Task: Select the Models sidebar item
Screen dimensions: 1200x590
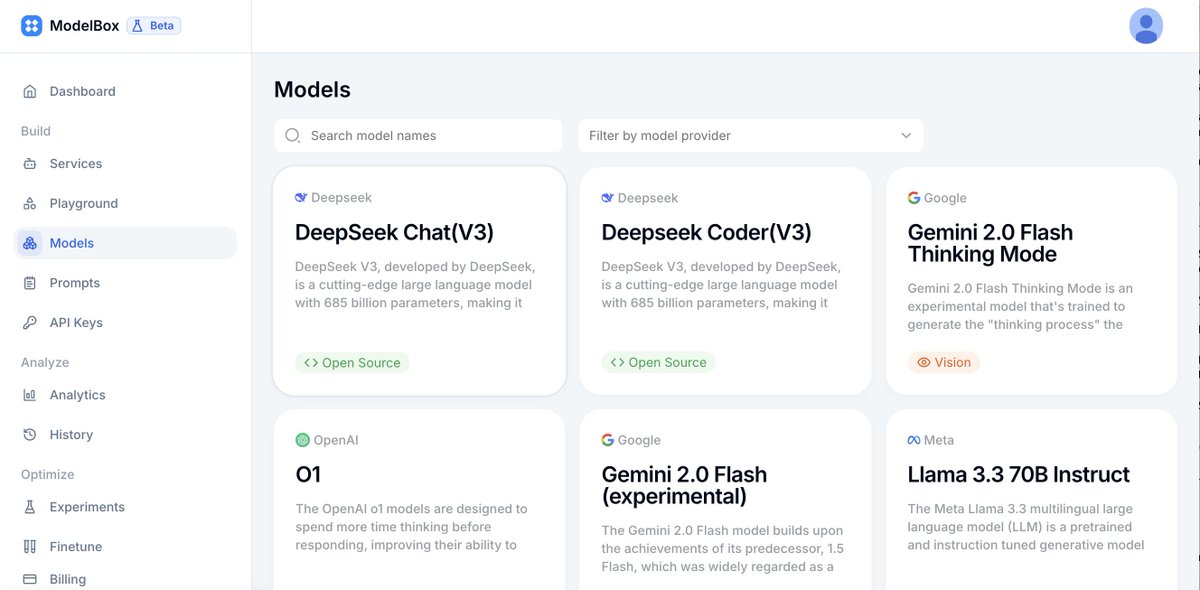Action: click(126, 243)
